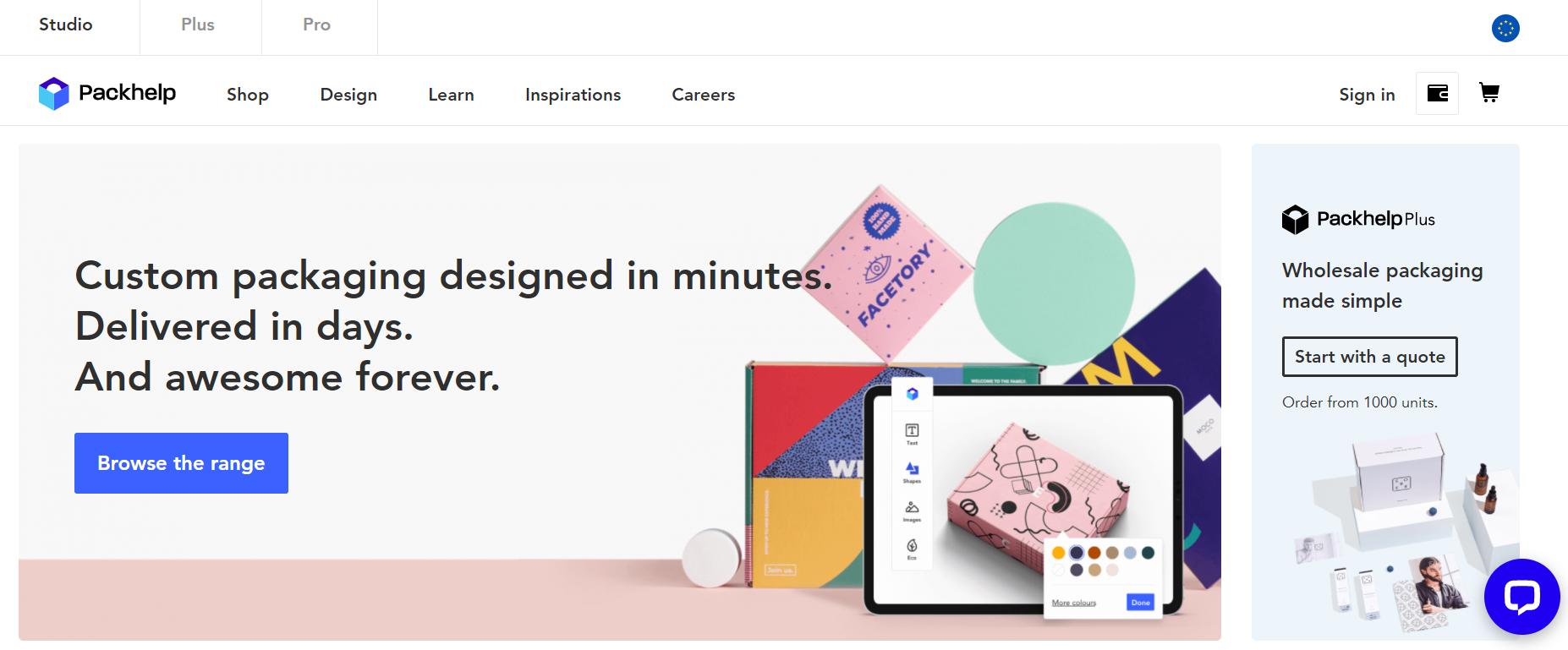1568x650 pixels.
Task: Click the Shapes tool icon on tablet
Action: pos(912,469)
